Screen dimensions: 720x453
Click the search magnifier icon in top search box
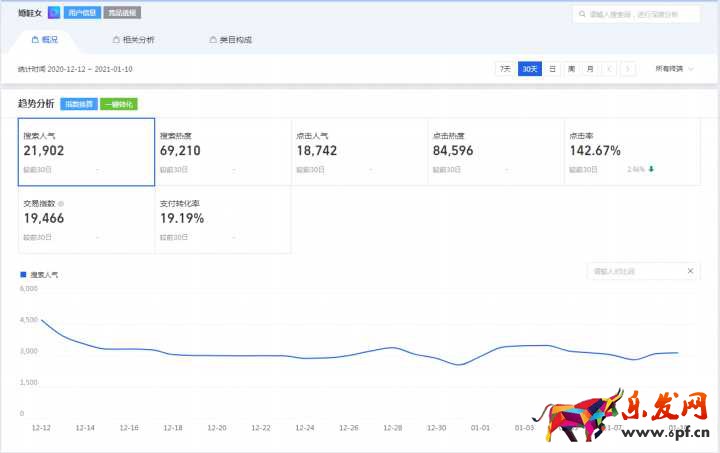pyautogui.click(x=582, y=14)
